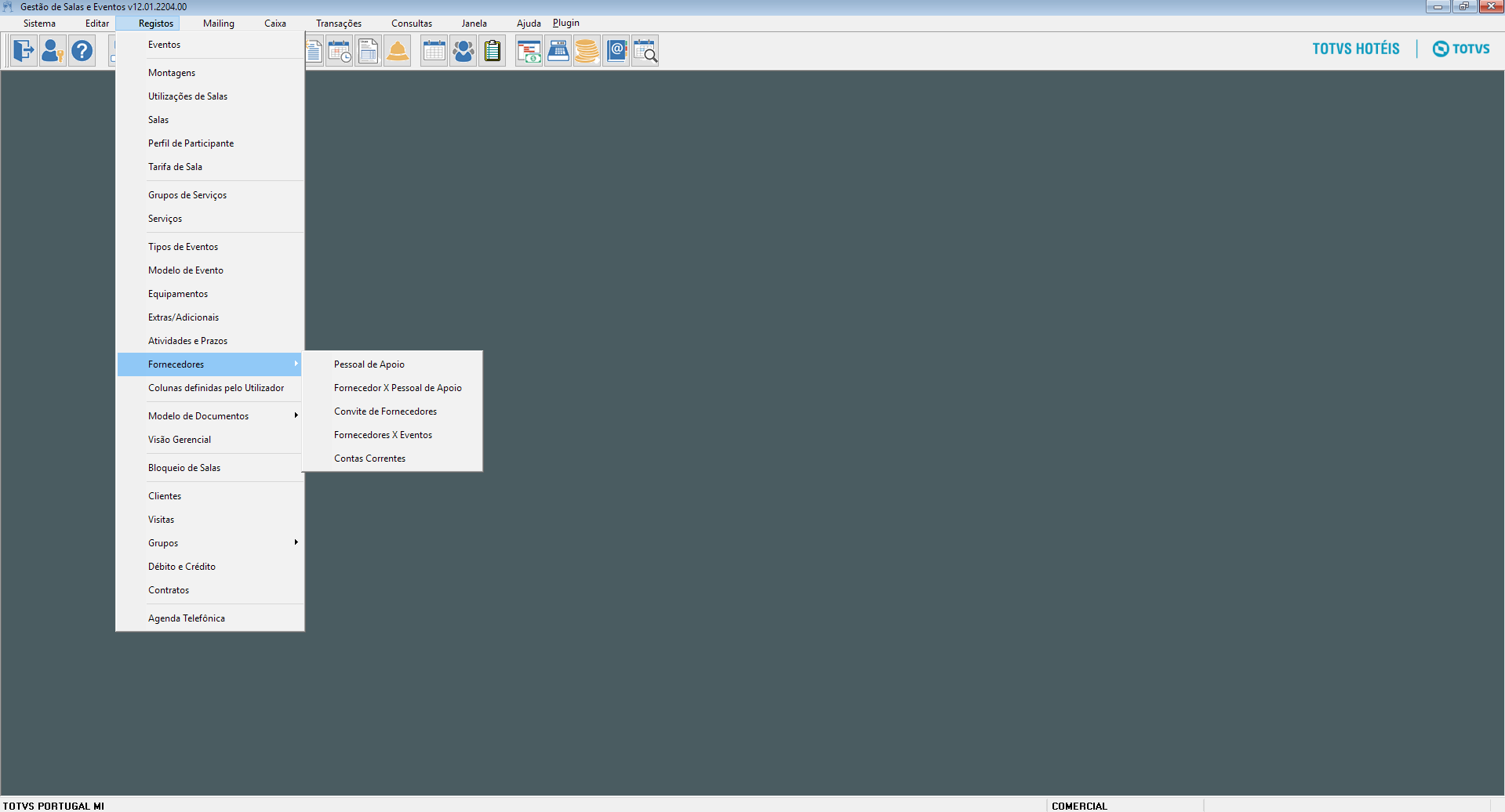Select Pessoal de Apoio from submenu

point(369,364)
